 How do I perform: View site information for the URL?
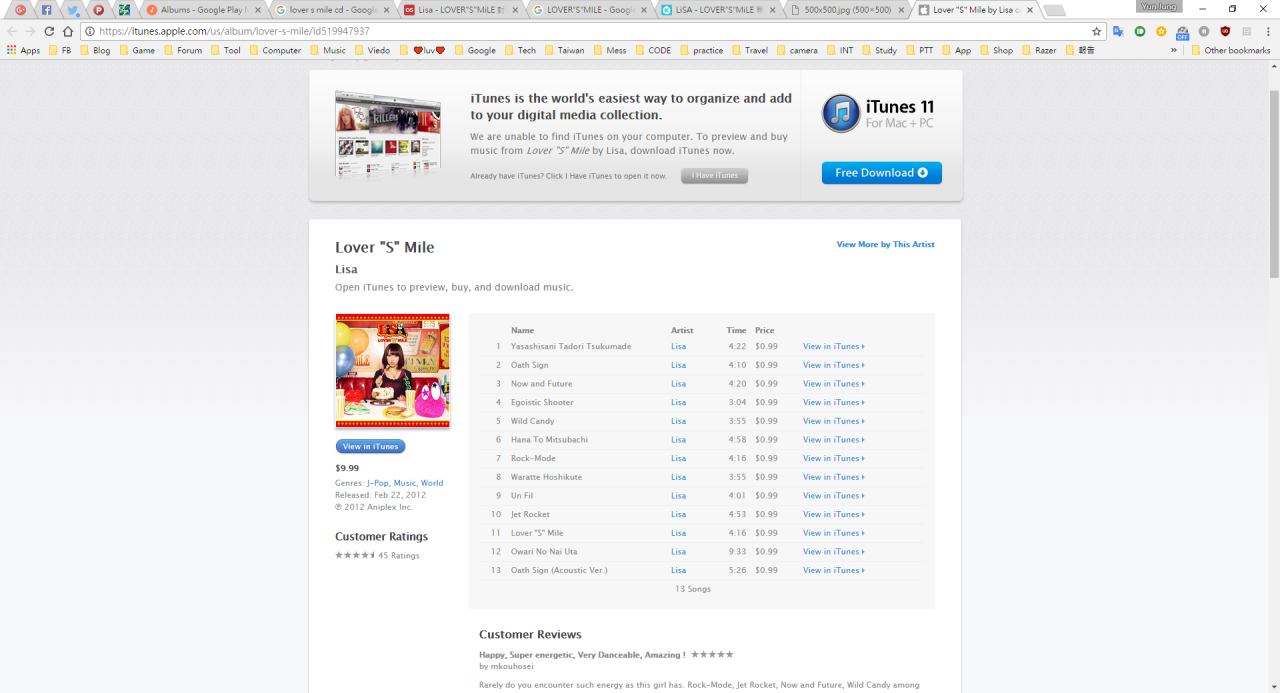pos(90,31)
